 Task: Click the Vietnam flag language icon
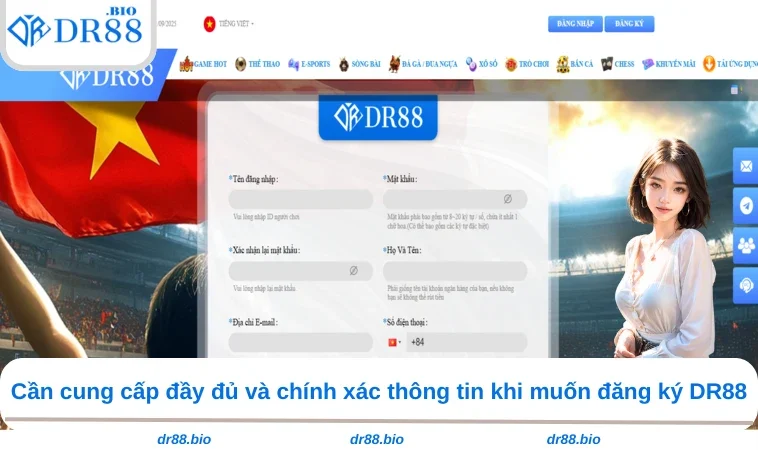click(209, 24)
